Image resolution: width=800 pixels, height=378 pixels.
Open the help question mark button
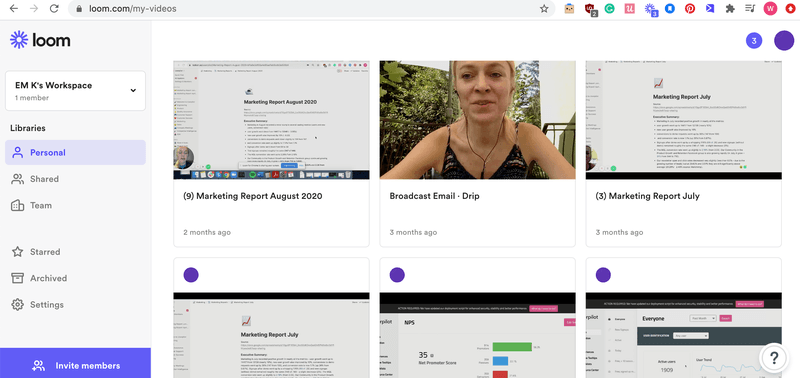(773, 357)
